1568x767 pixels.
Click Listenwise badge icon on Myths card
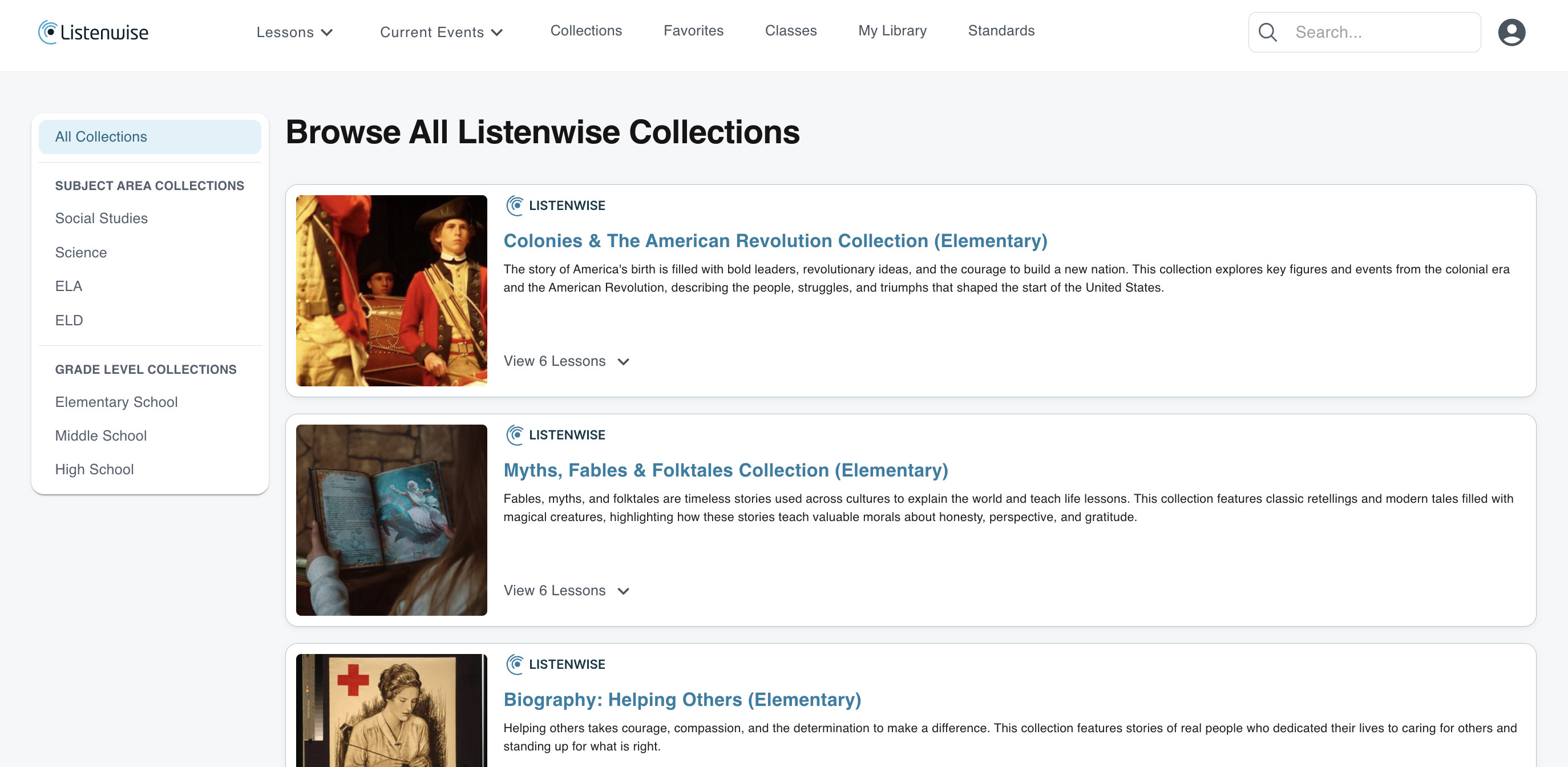515,435
